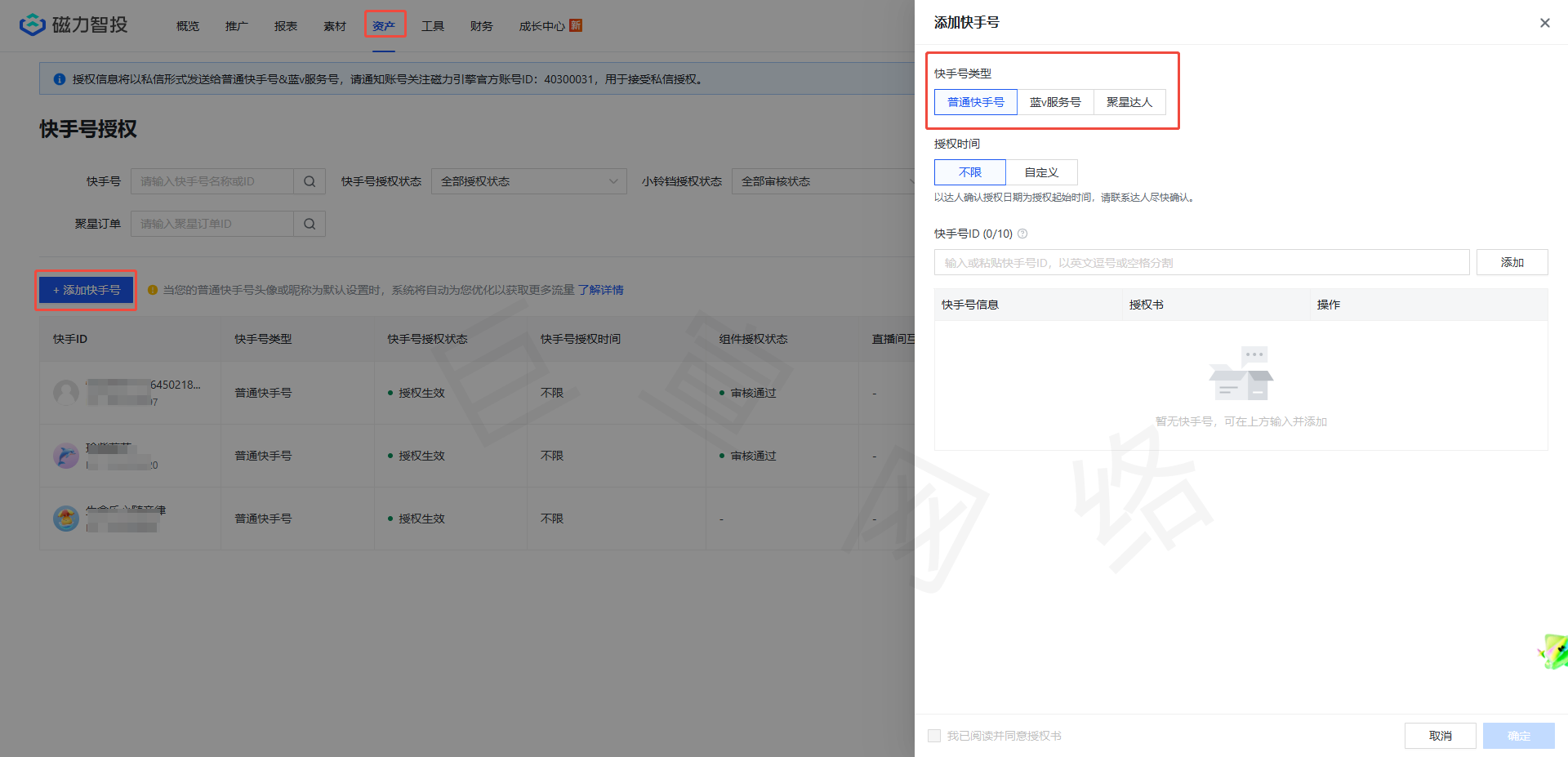Image resolution: width=1568 pixels, height=757 pixels.
Task: Open the 报表 menu
Action: click(286, 26)
